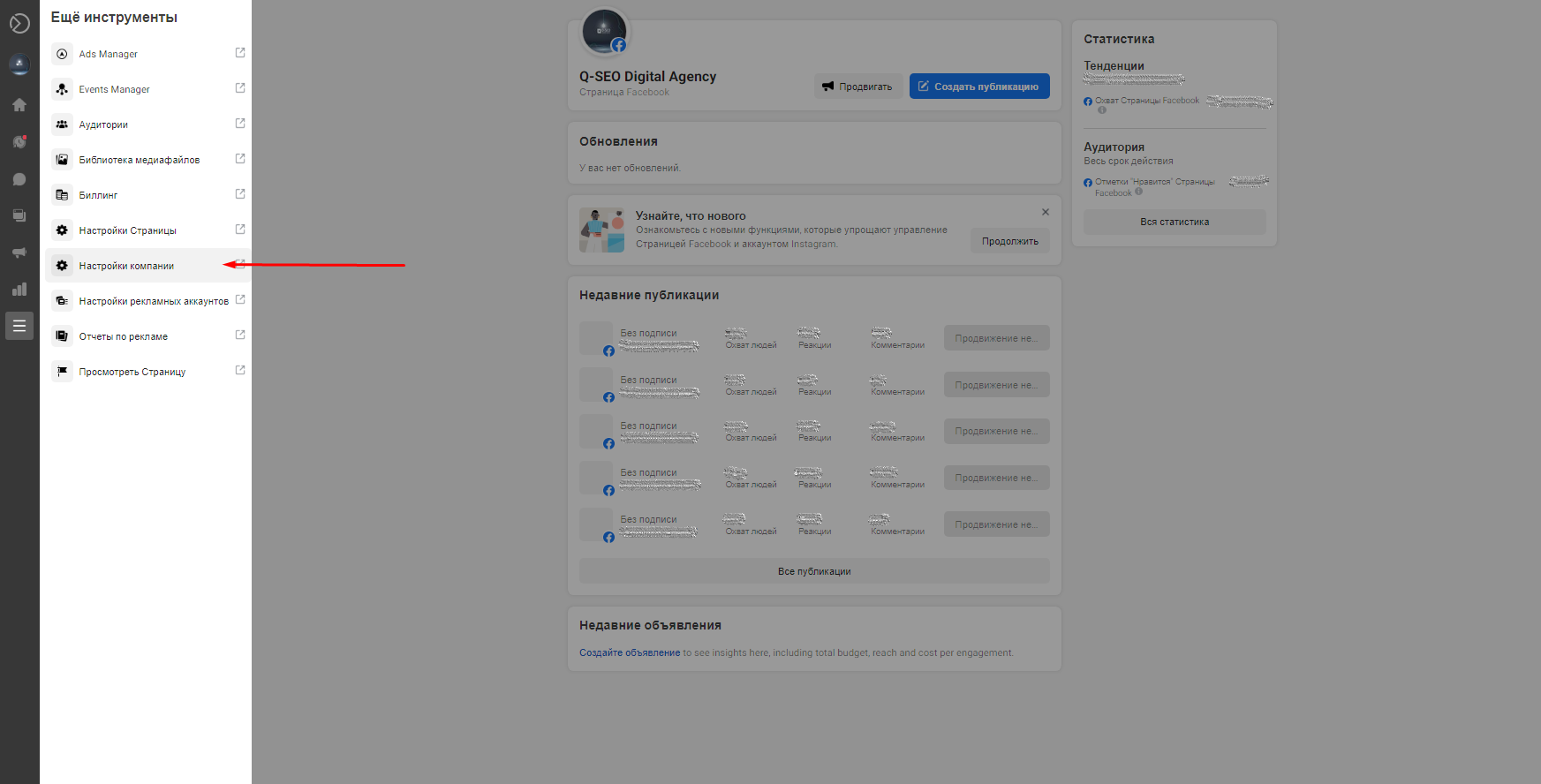Screen dimensions: 1541x784
Task: Toggle the hamburger More tools menu
Action: click(19, 326)
